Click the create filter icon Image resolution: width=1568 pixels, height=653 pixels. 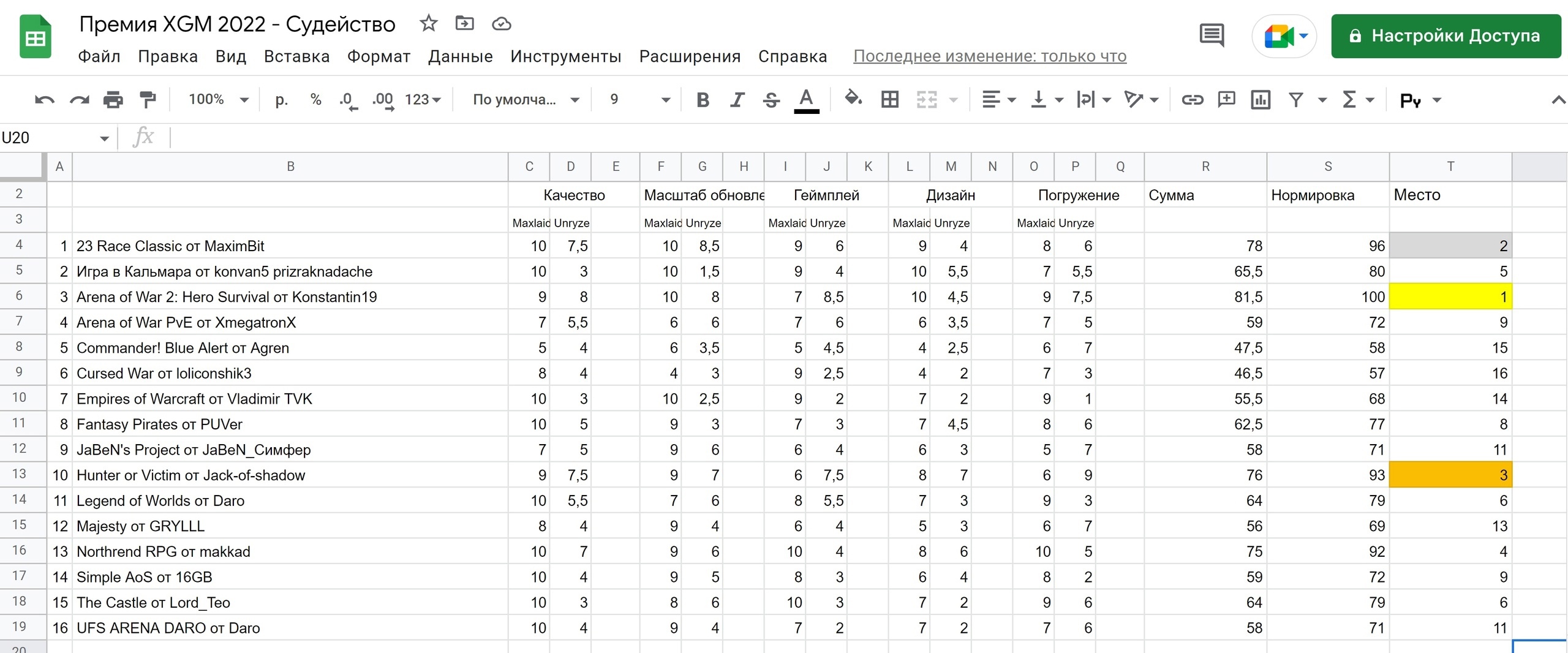(1295, 100)
